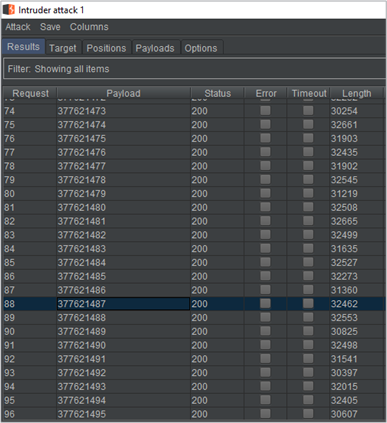Click request number 82 cell
Viewport: 387px width, 423px height.
tap(30, 221)
